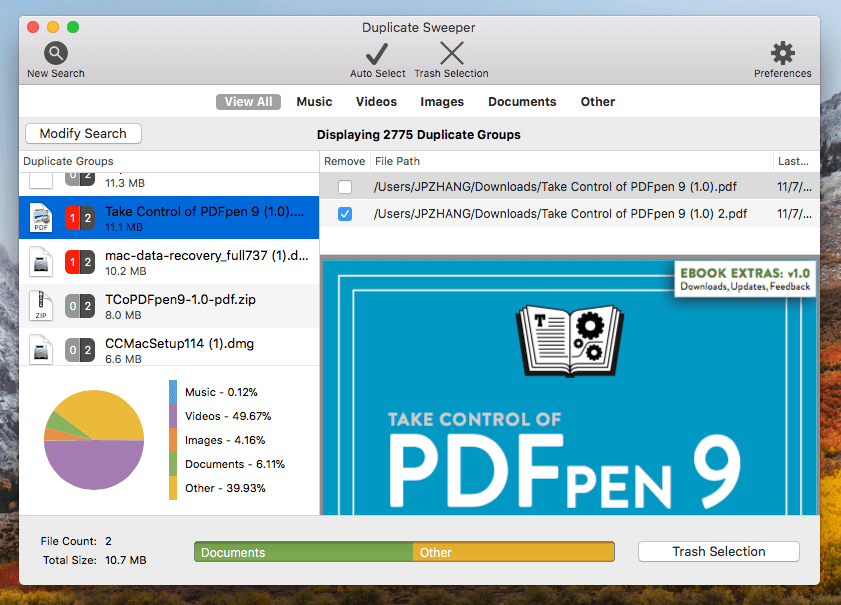
Task: Click the Other segment of the size bar
Action: point(513,552)
